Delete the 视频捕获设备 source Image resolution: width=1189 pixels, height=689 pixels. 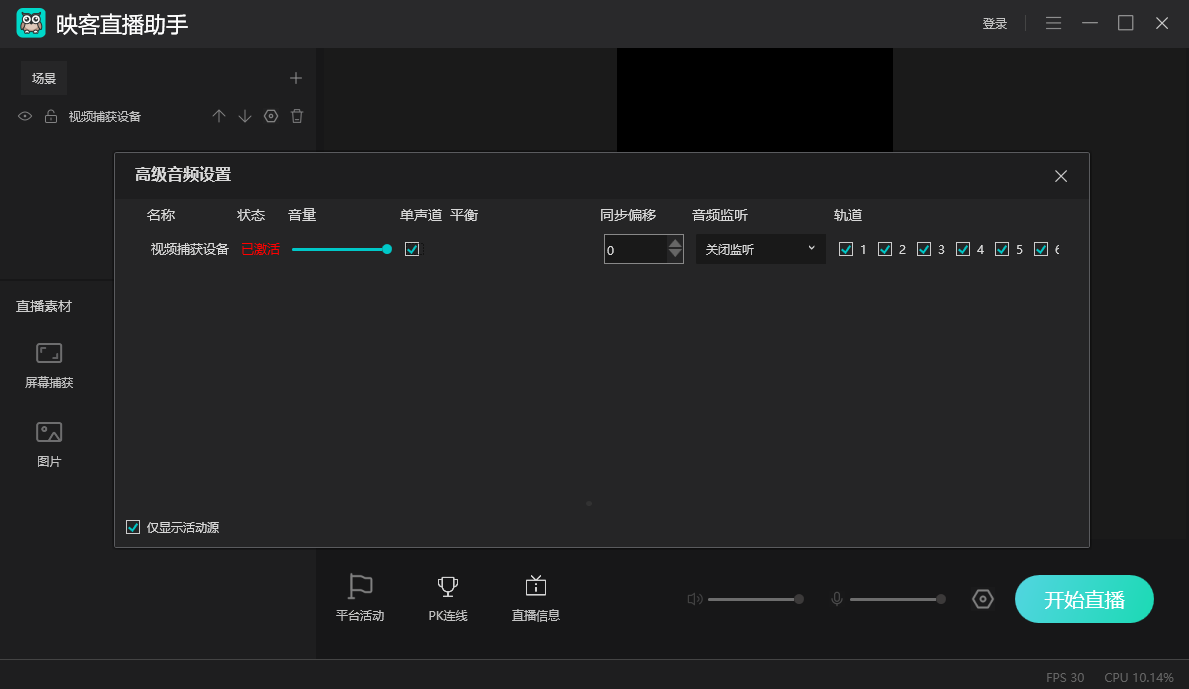tap(297, 116)
